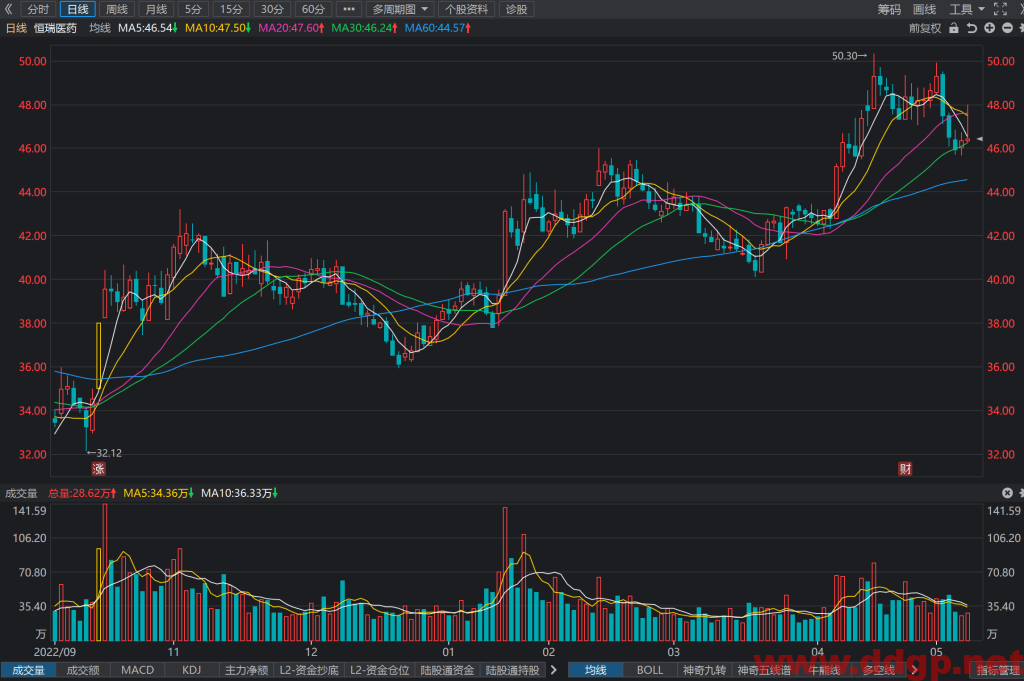
Task: Click the undo arrow icon
Action: click(972, 28)
